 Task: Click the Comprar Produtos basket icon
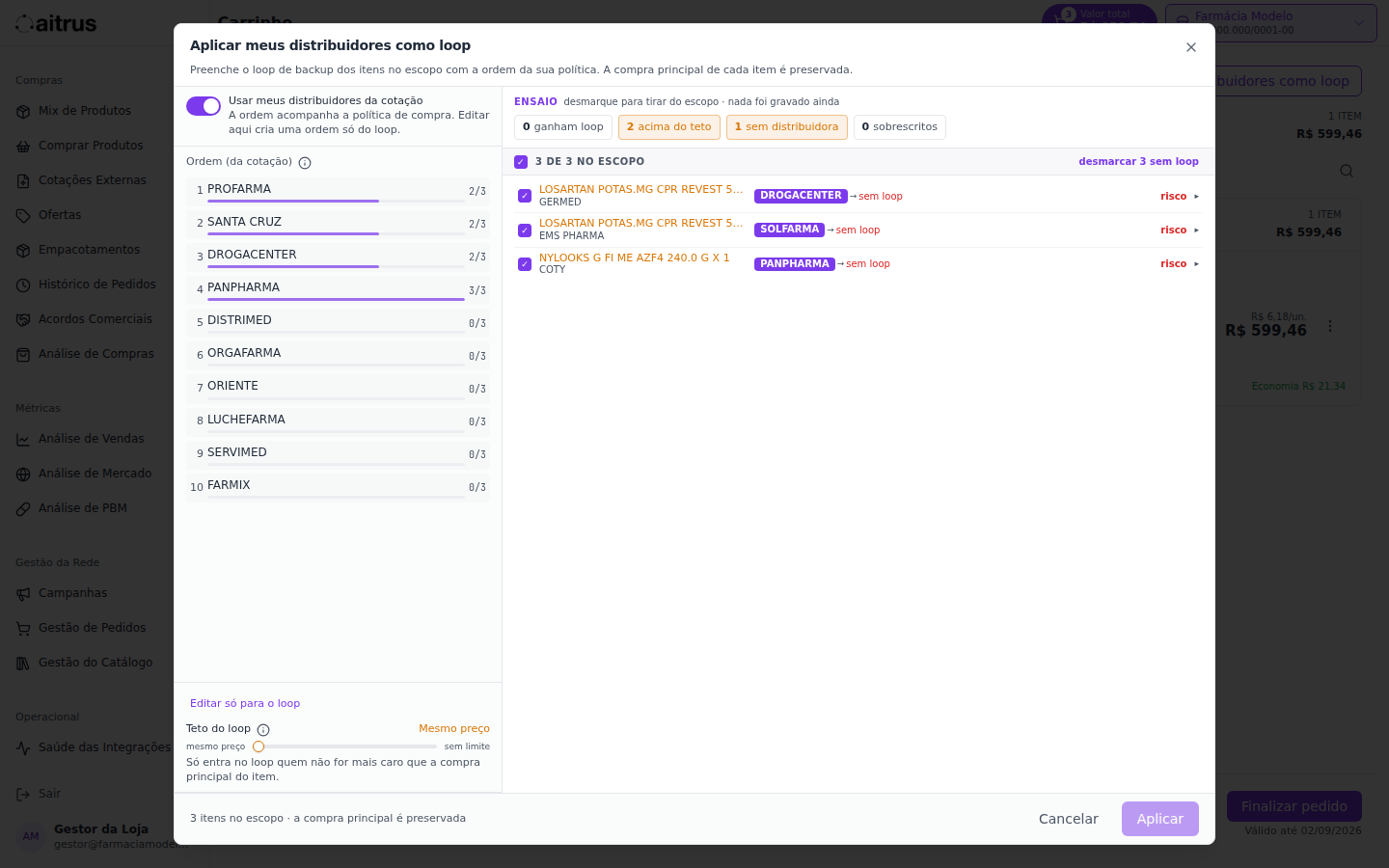23,147
